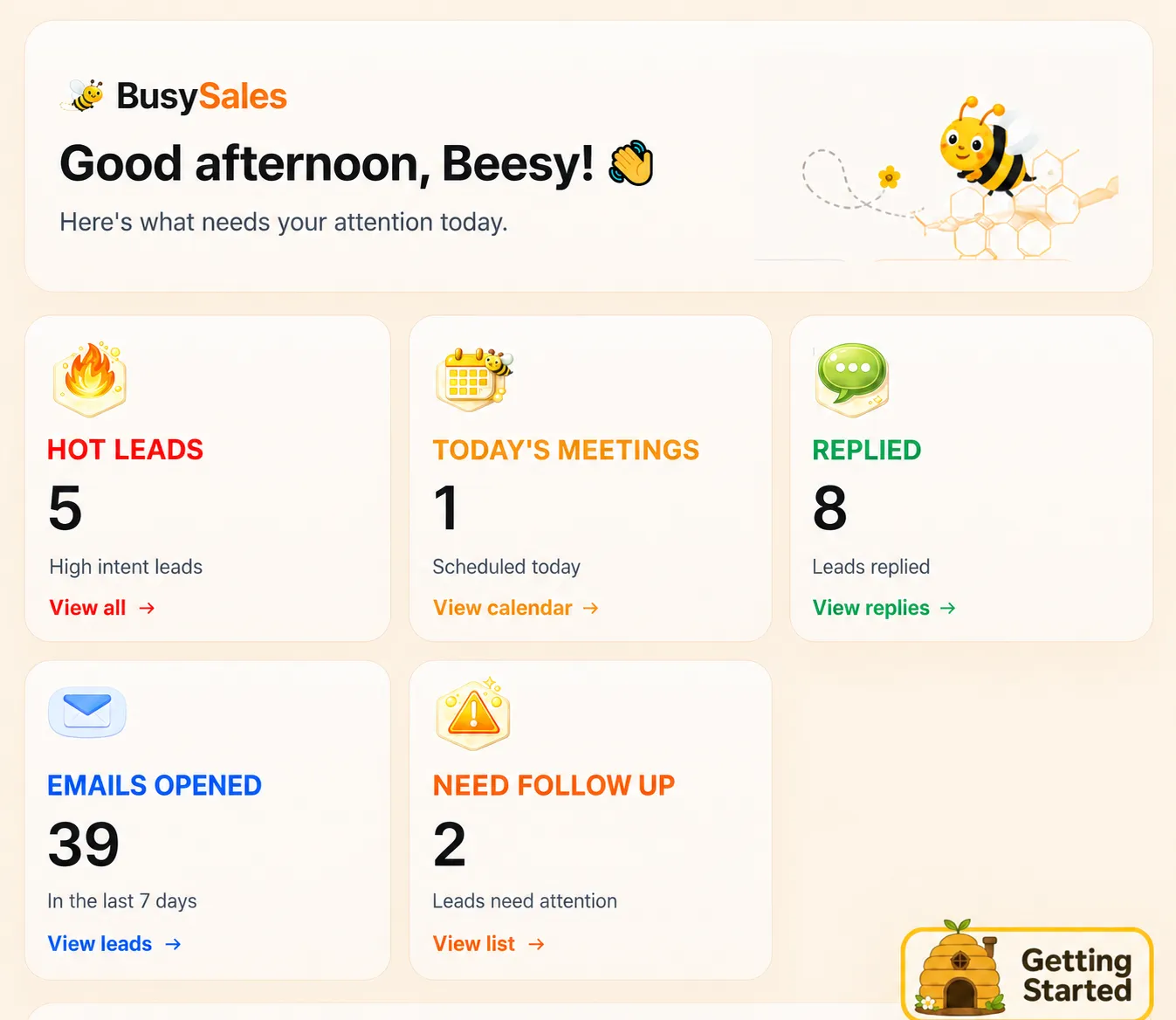This screenshot has height=1020, width=1176.
Task: Open the View replies link
Action: (884, 608)
